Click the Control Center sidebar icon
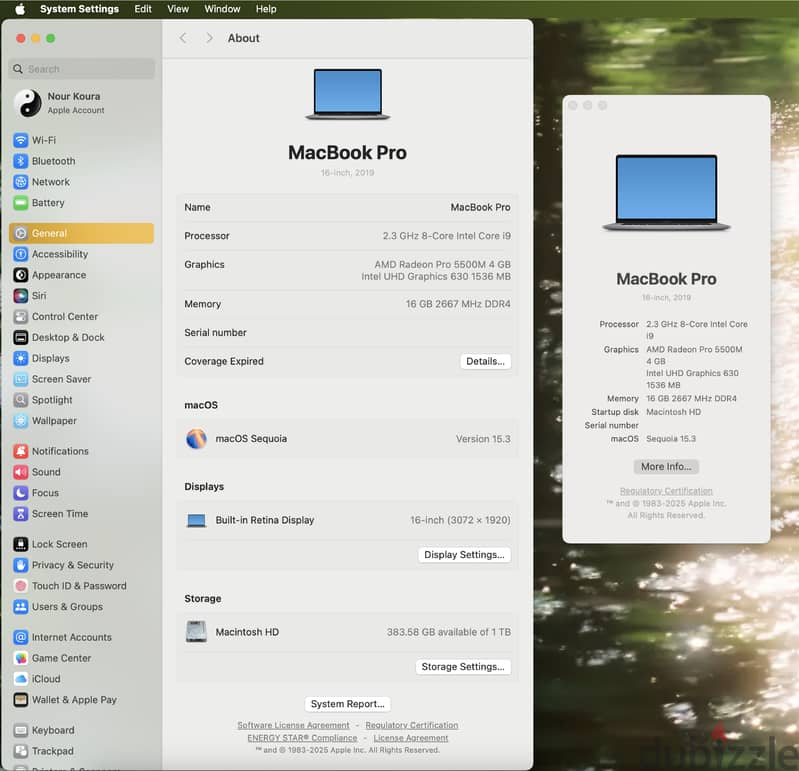Screen dimensions: 799x771 click(20, 317)
